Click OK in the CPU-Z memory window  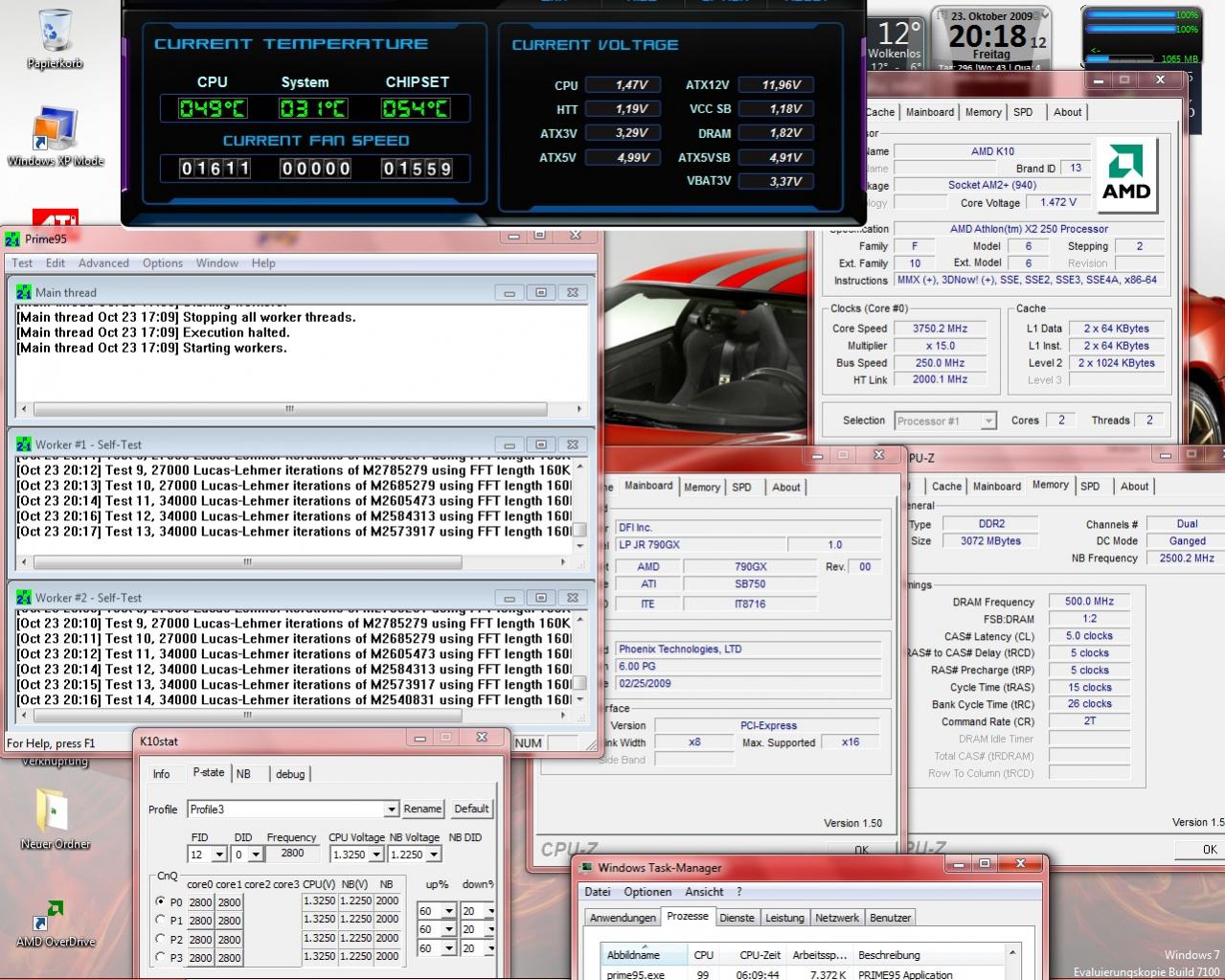click(1201, 850)
